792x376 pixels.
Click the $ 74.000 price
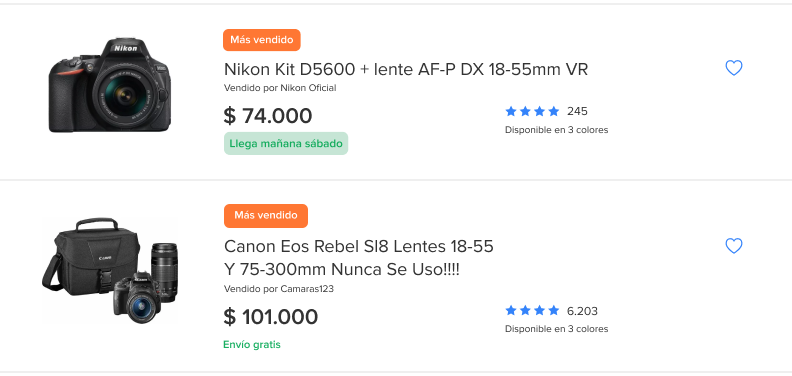pos(268,116)
